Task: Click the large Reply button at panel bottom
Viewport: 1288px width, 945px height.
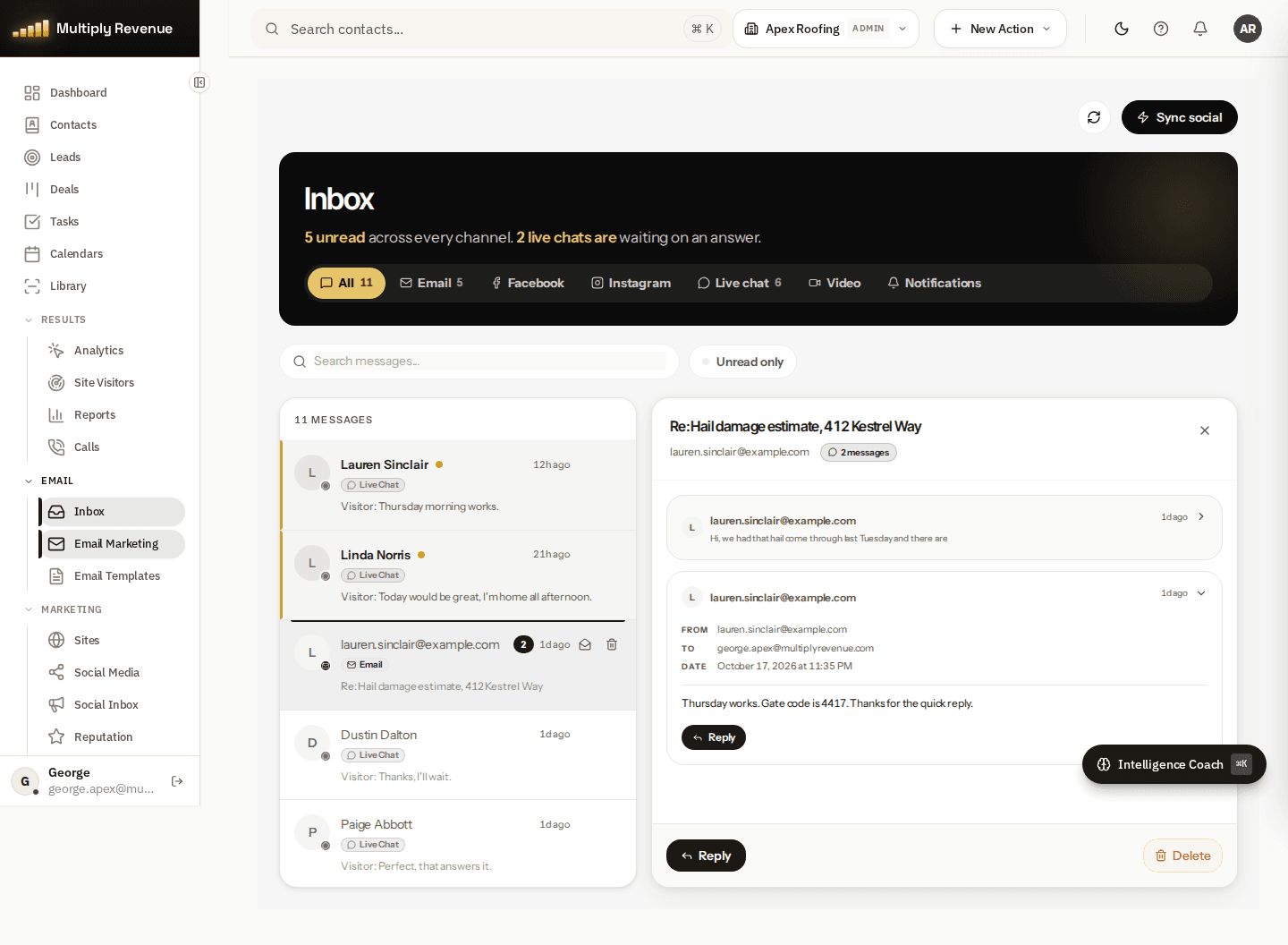Action: [706, 856]
